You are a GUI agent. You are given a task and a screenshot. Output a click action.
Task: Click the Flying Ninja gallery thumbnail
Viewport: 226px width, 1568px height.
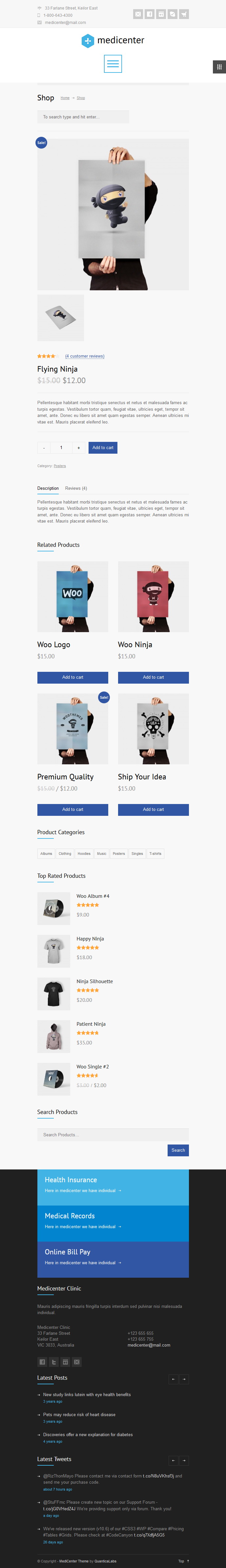click(60, 318)
